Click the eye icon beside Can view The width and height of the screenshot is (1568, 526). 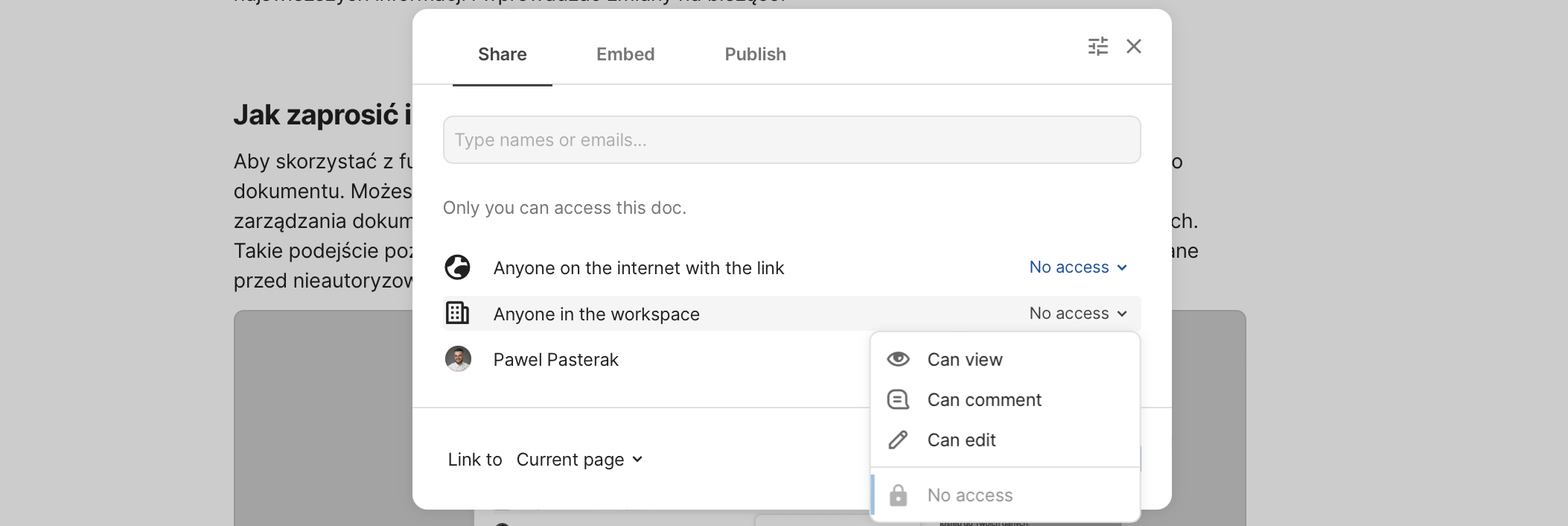pyautogui.click(x=898, y=359)
